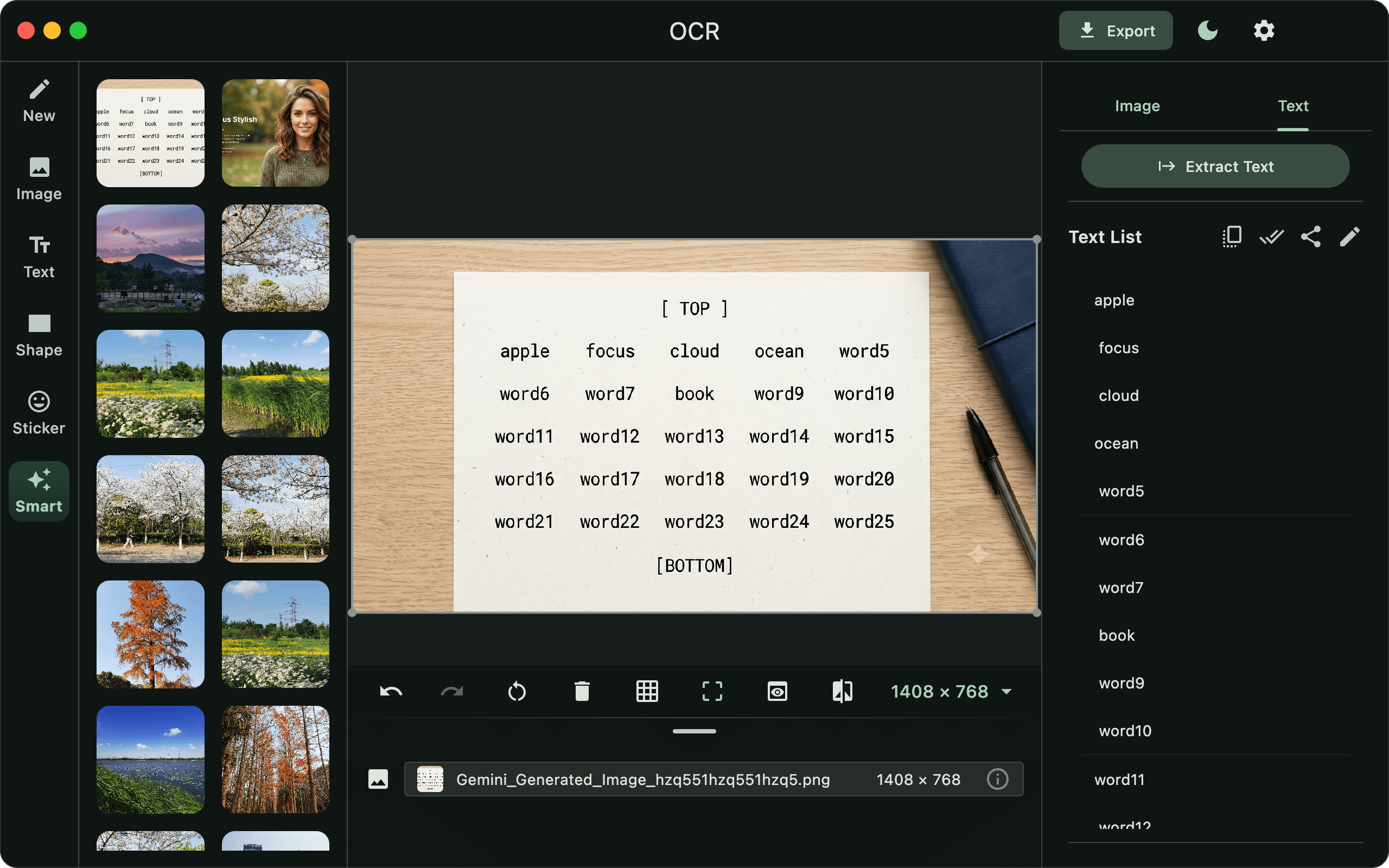This screenshot has width=1389, height=868.
Task: Select 'word10' in the Text List
Action: pos(1124,731)
